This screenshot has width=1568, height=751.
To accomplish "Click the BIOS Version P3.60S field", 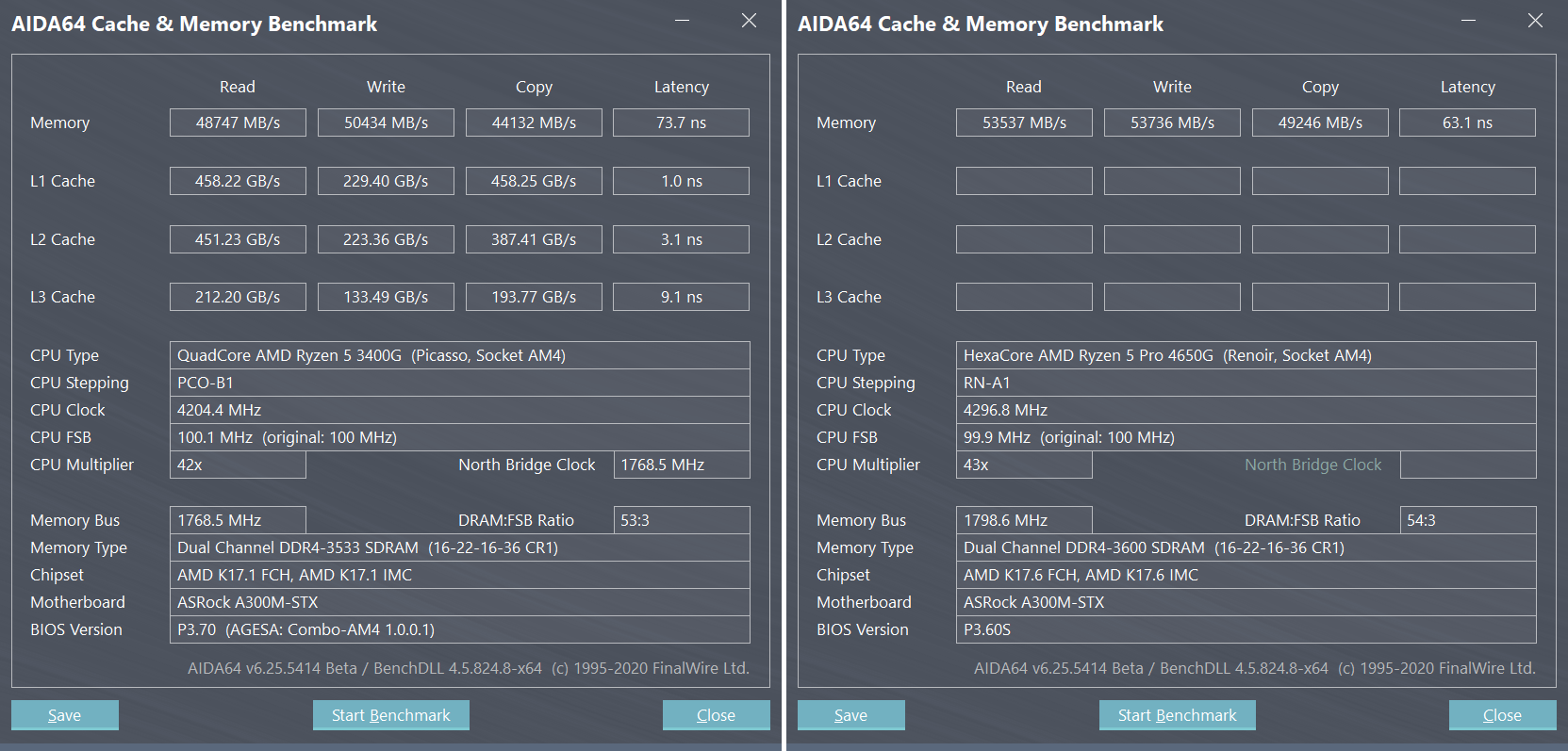I will [1245, 629].
